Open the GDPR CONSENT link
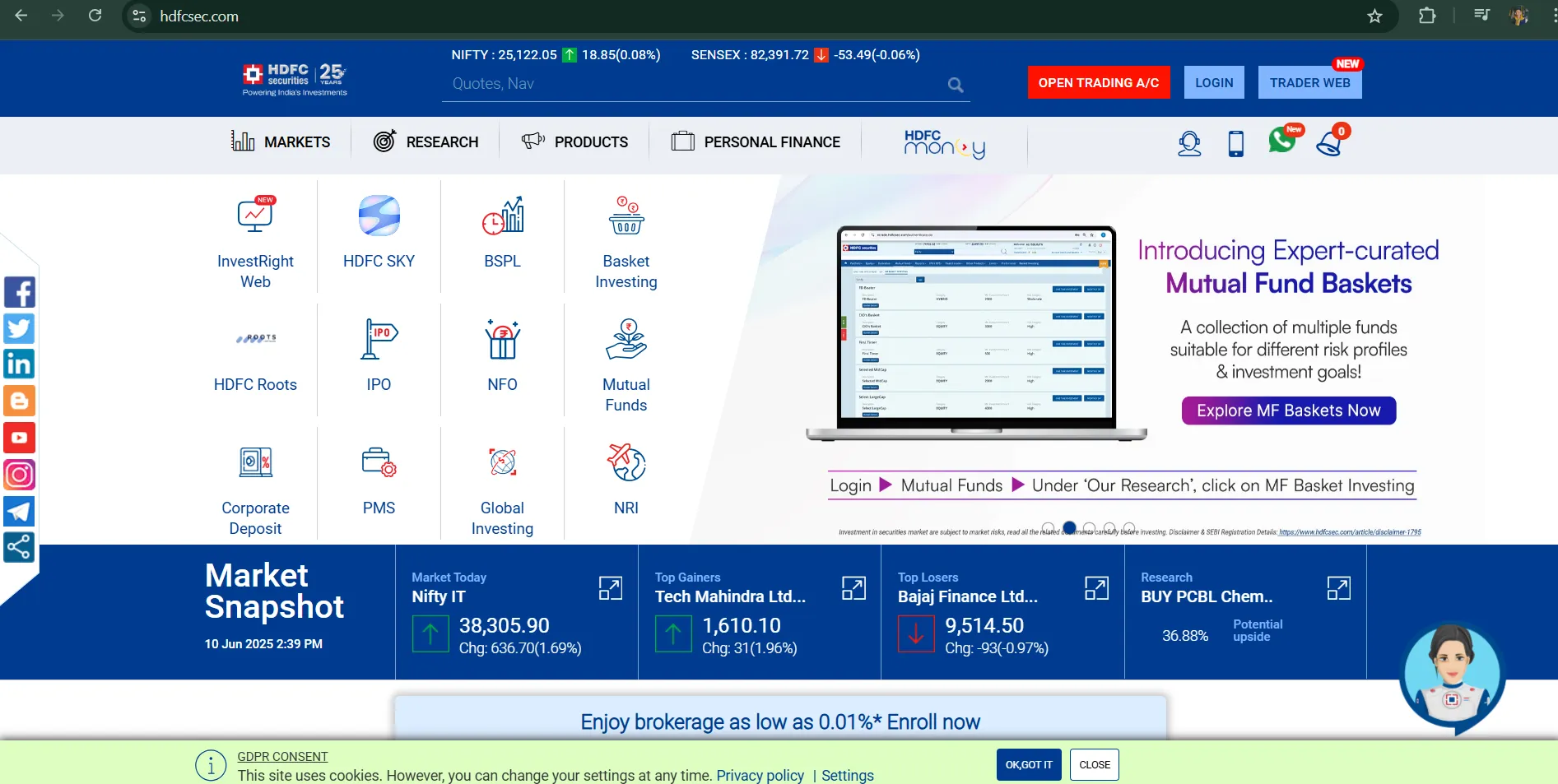The image size is (1558, 784). [282, 756]
